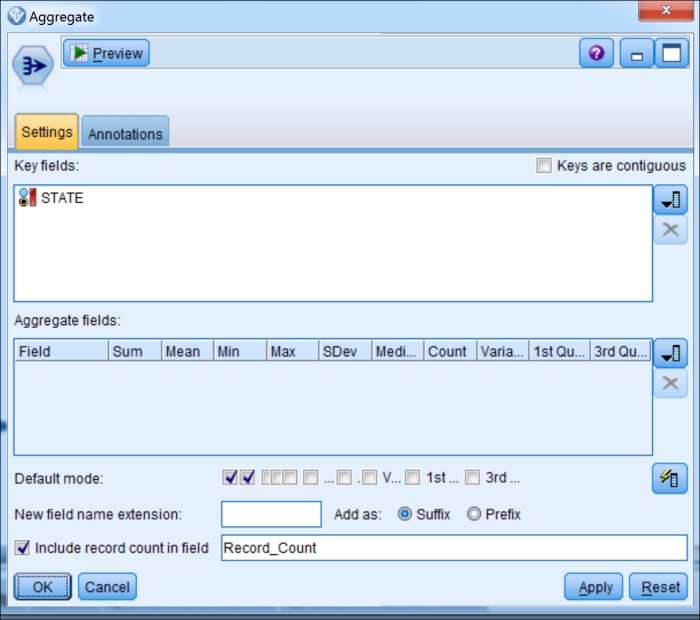Image resolution: width=700 pixels, height=620 pixels.
Task: Minimize the dialog using the toolbar minimize icon
Action: click(x=637, y=53)
